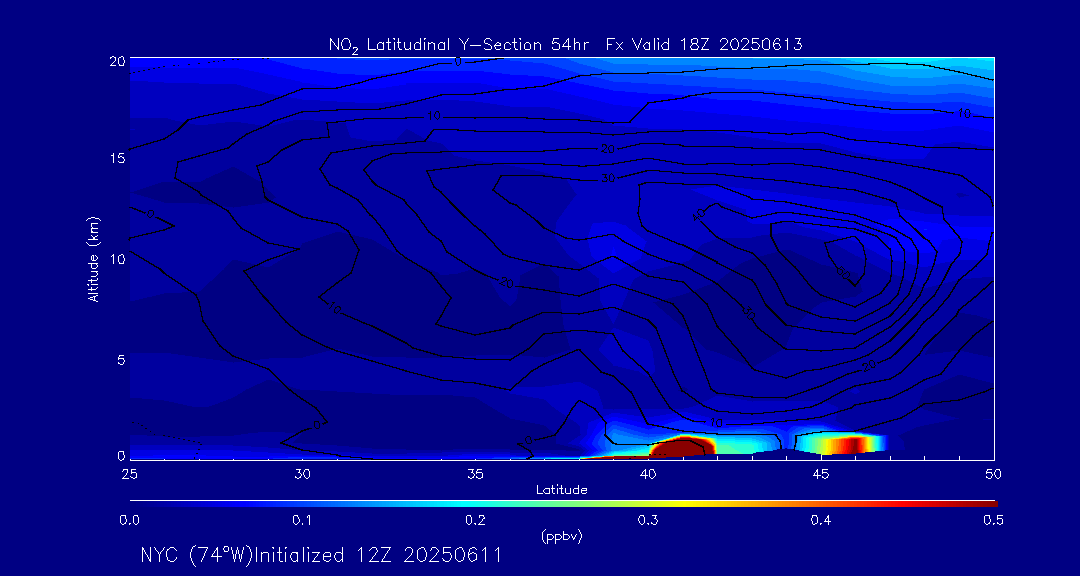
Task: Select the latitude axis tick label 45
Action: [x=821, y=473]
